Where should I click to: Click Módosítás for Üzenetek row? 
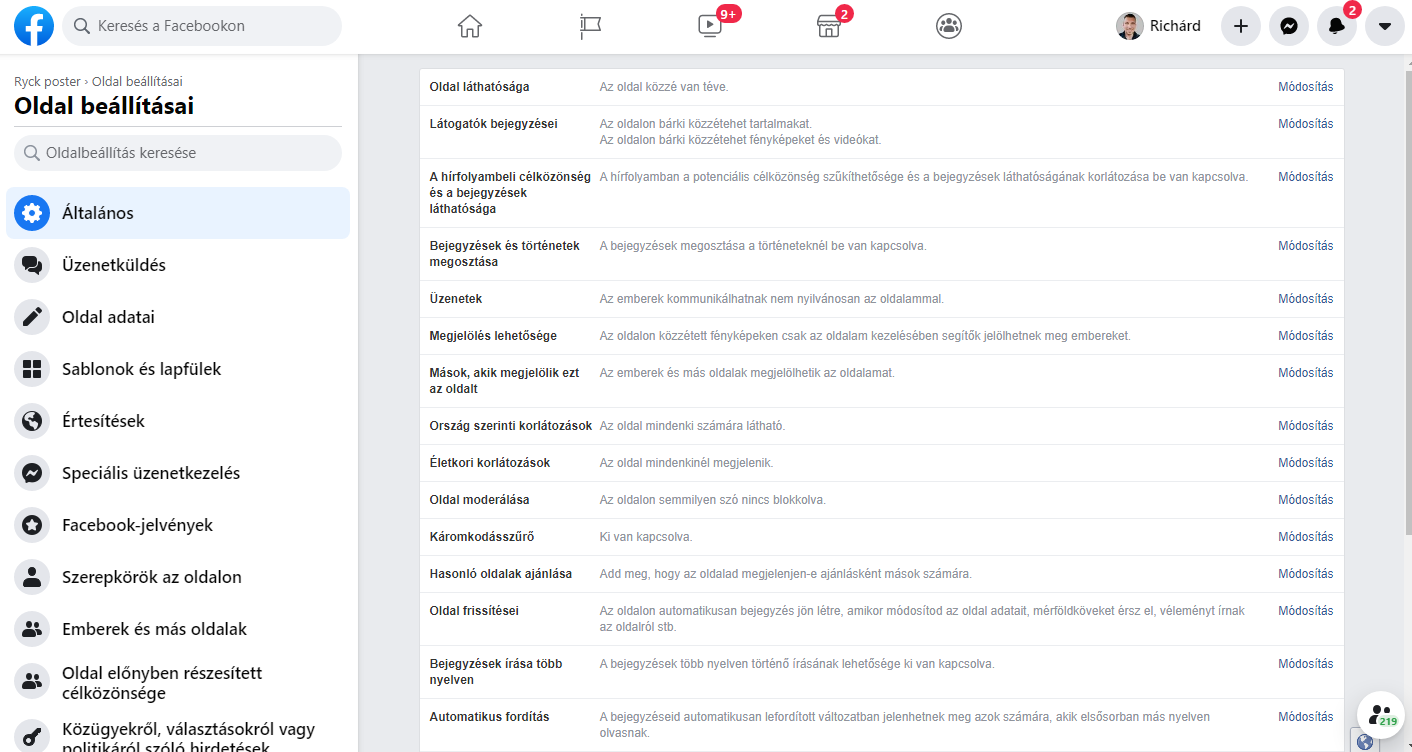[x=1305, y=299]
